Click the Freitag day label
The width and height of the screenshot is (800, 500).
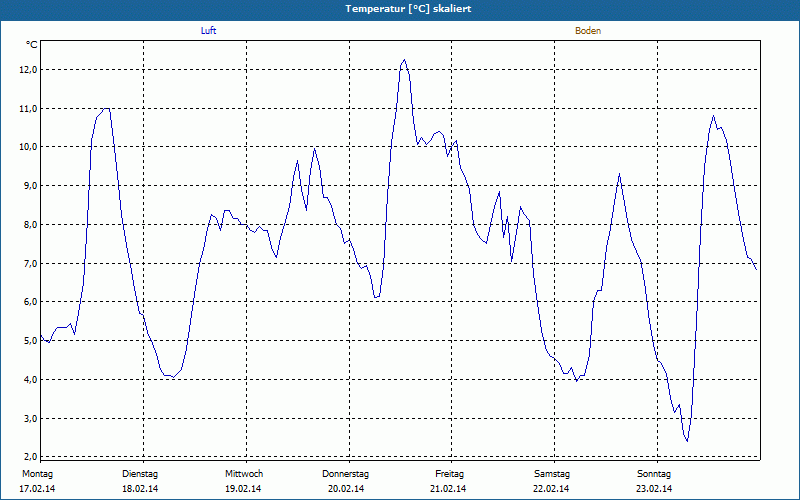click(x=449, y=474)
